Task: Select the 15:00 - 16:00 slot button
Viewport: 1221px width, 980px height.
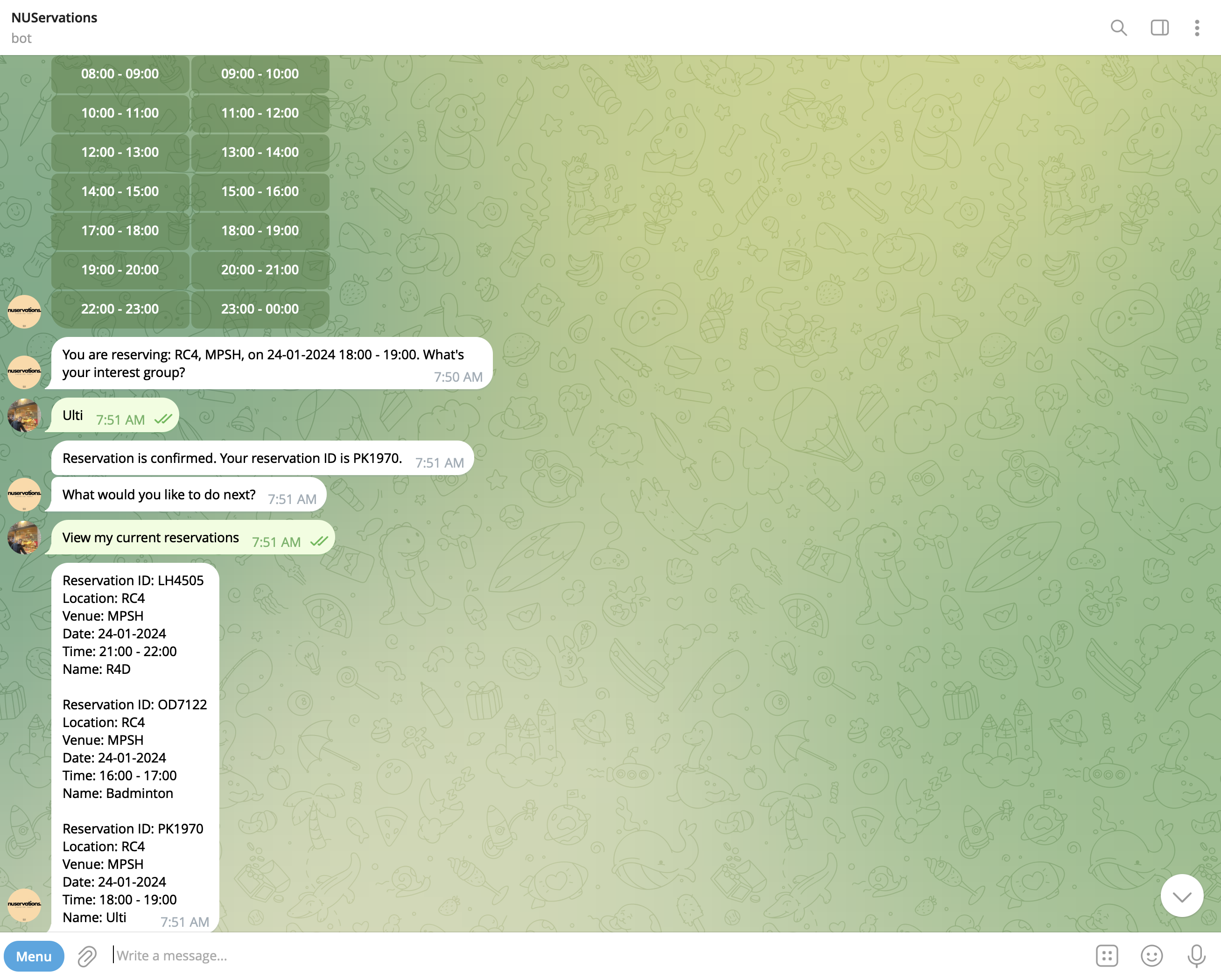Action: click(260, 191)
